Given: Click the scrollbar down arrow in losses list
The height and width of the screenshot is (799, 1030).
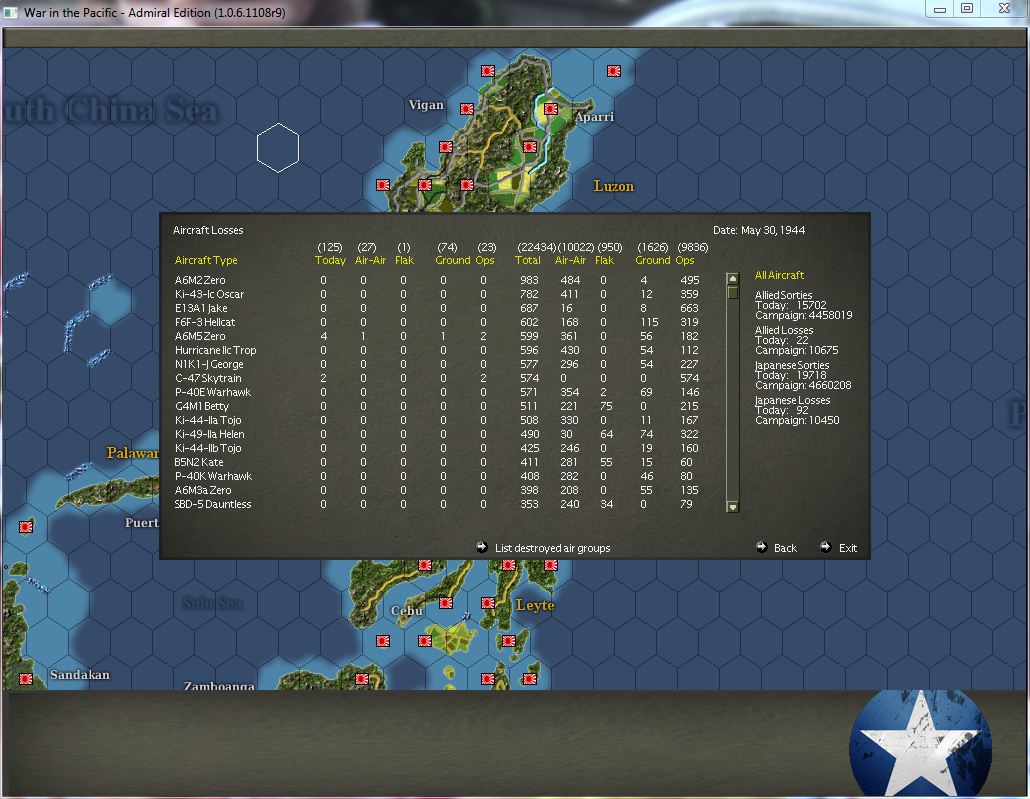Looking at the screenshot, I should coord(732,507).
